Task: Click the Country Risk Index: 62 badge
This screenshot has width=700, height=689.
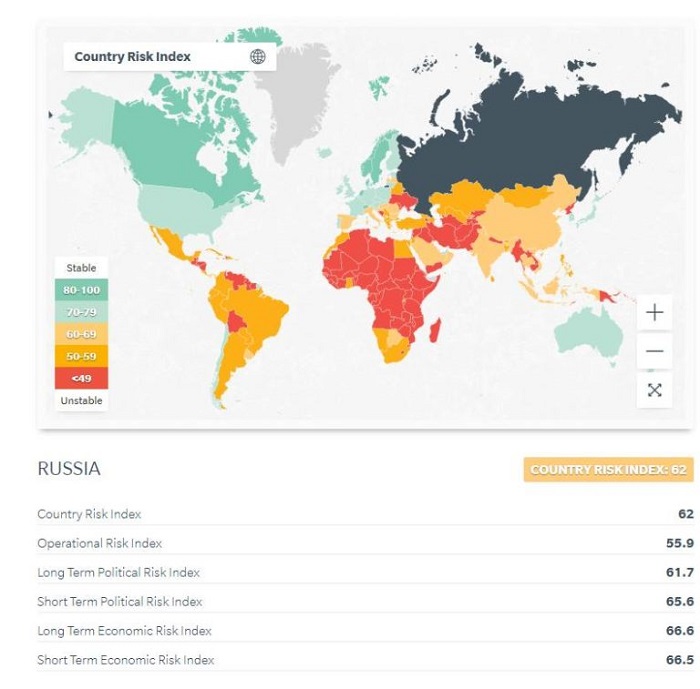Action: [608, 470]
